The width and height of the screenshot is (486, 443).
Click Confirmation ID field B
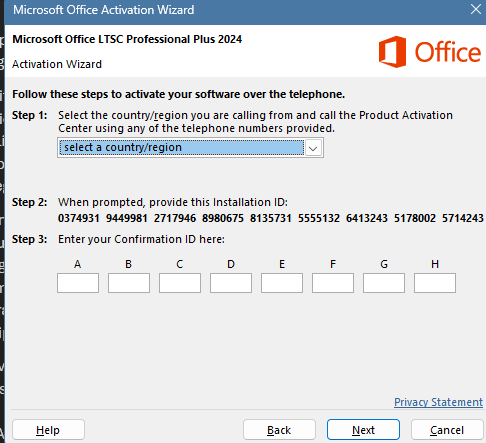click(129, 283)
